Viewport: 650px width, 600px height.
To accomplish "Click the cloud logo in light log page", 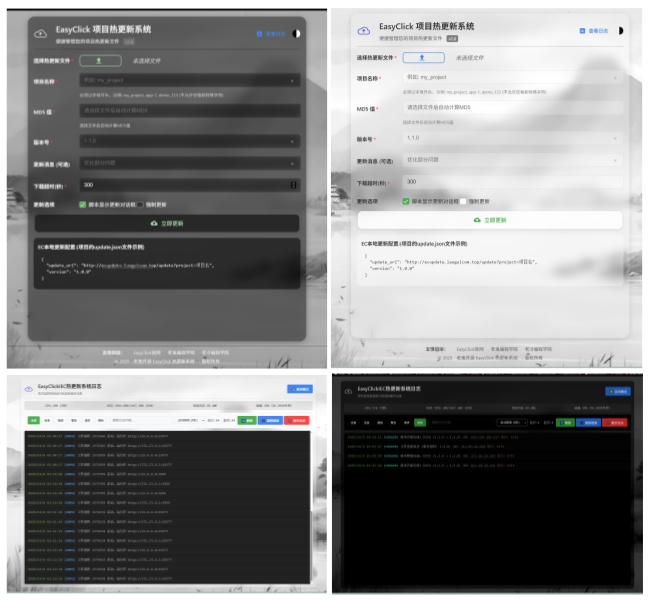I will [26, 388].
